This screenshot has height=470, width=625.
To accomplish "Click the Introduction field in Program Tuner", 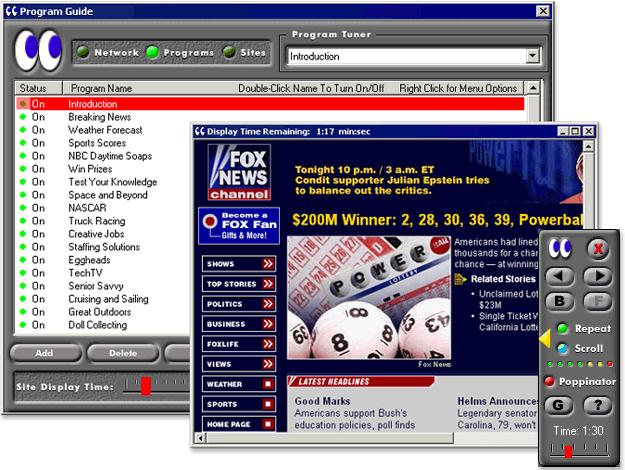I will pos(407,56).
